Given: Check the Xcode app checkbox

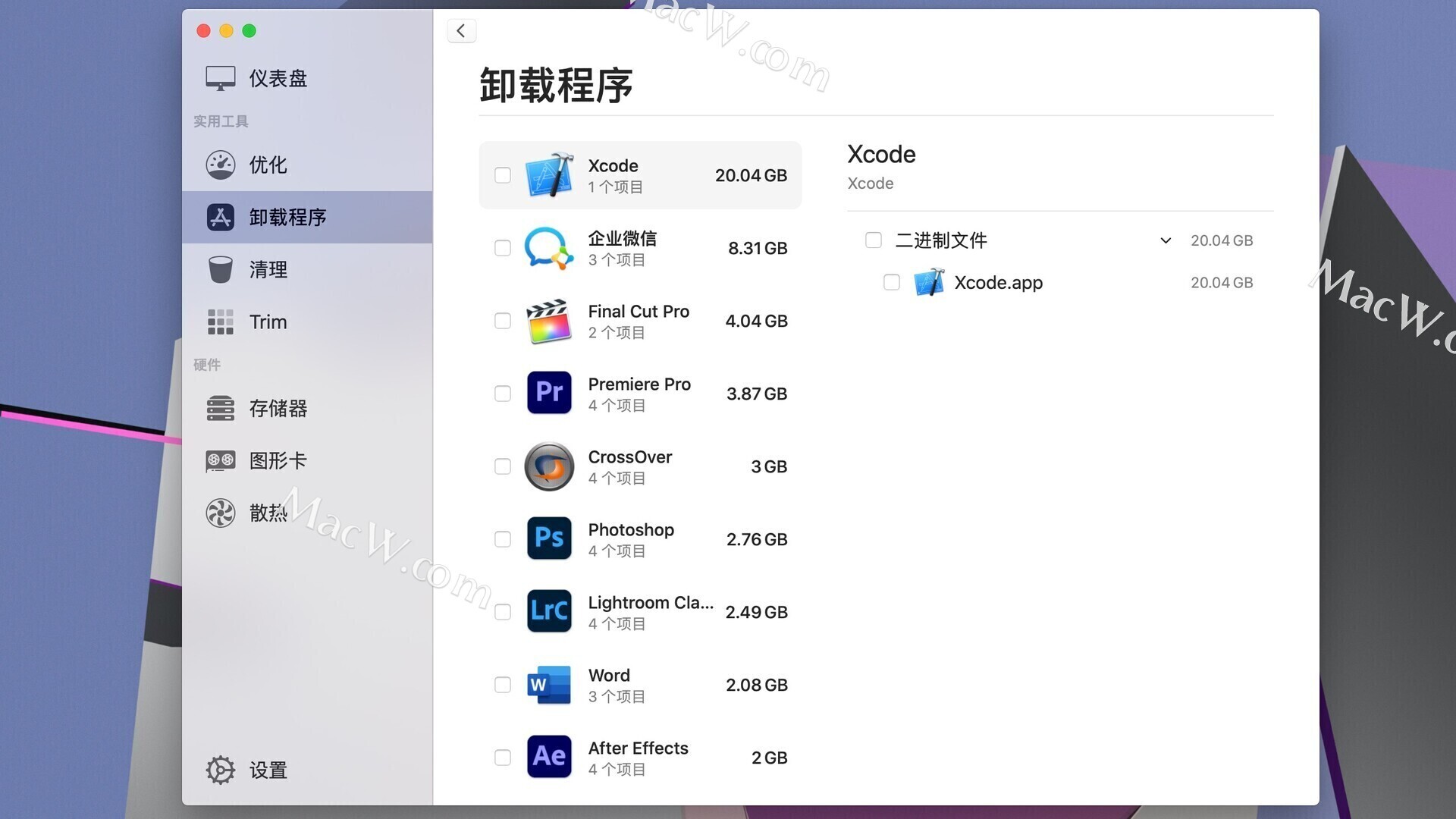Looking at the screenshot, I should click(503, 175).
